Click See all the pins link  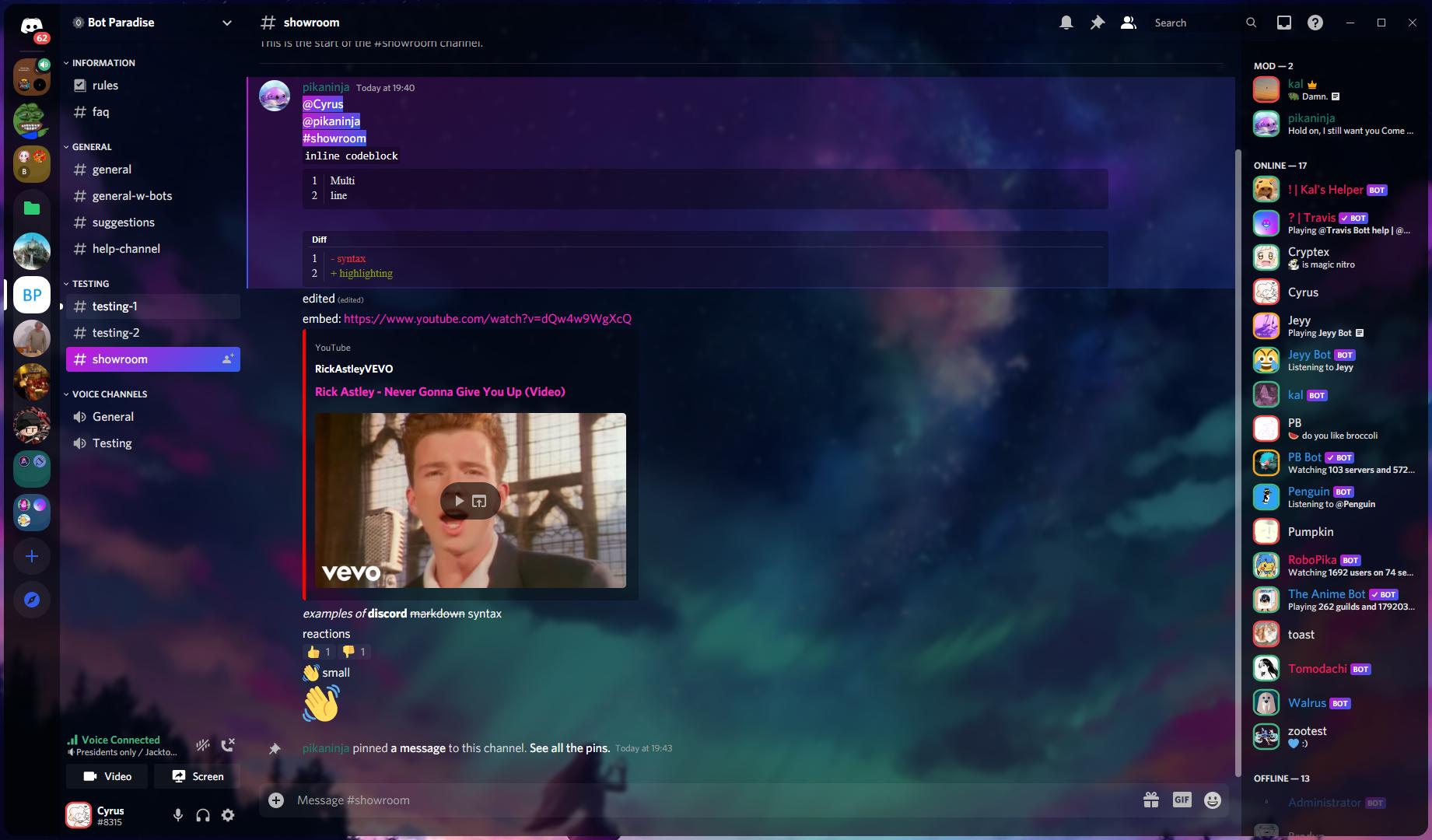(x=569, y=747)
